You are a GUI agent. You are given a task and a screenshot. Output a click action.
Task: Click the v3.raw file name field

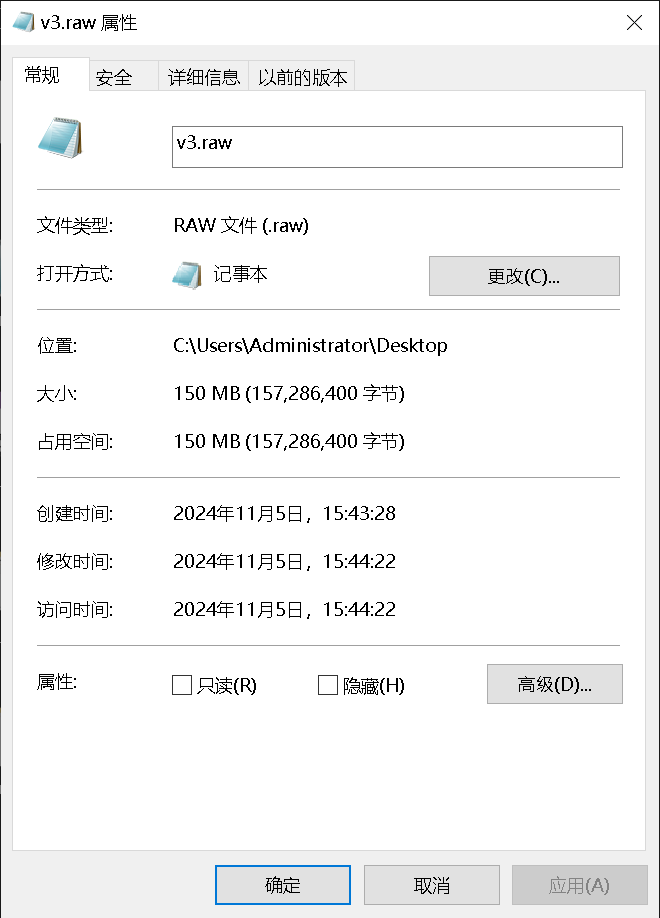tap(397, 146)
